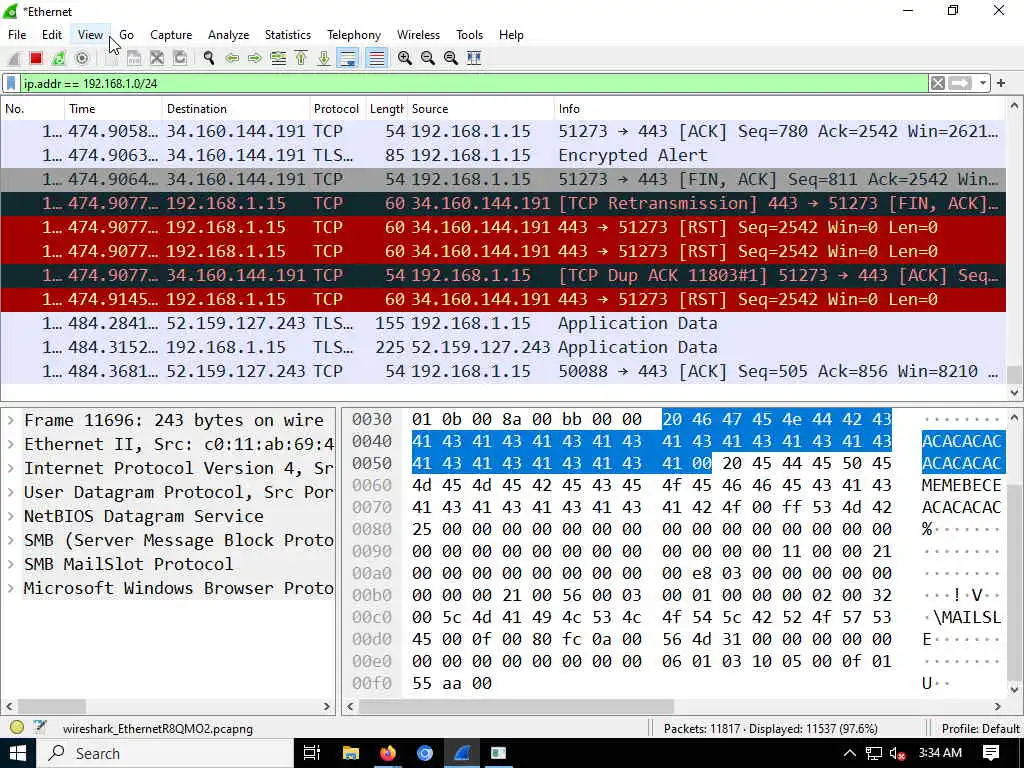Expand User Datagram Protocol node
The width and height of the screenshot is (1024, 768).
11,492
